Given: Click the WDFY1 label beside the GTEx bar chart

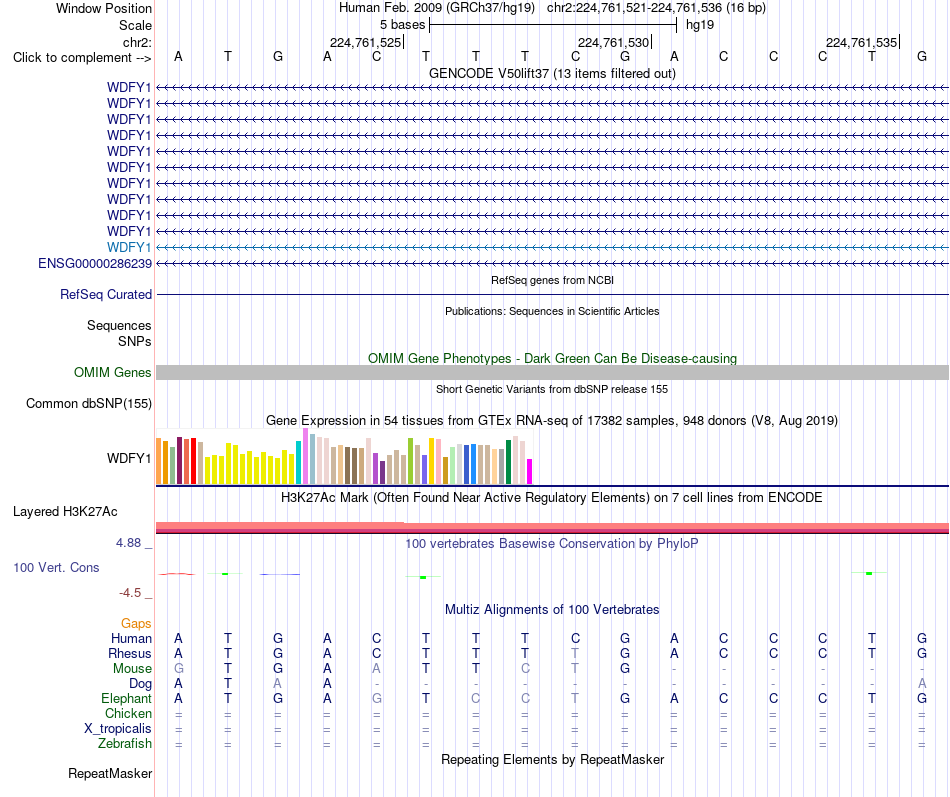Looking at the screenshot, I should (129, 458).
